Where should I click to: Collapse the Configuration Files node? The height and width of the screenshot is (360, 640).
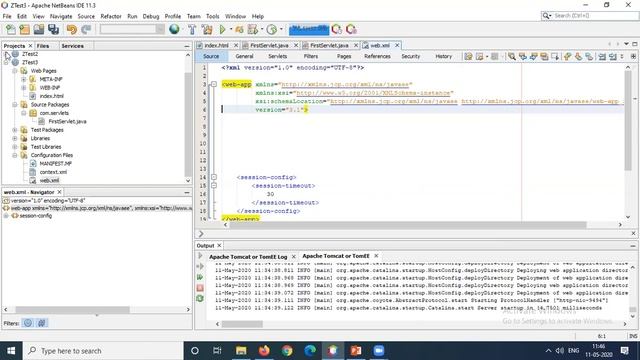pos(15,155)
